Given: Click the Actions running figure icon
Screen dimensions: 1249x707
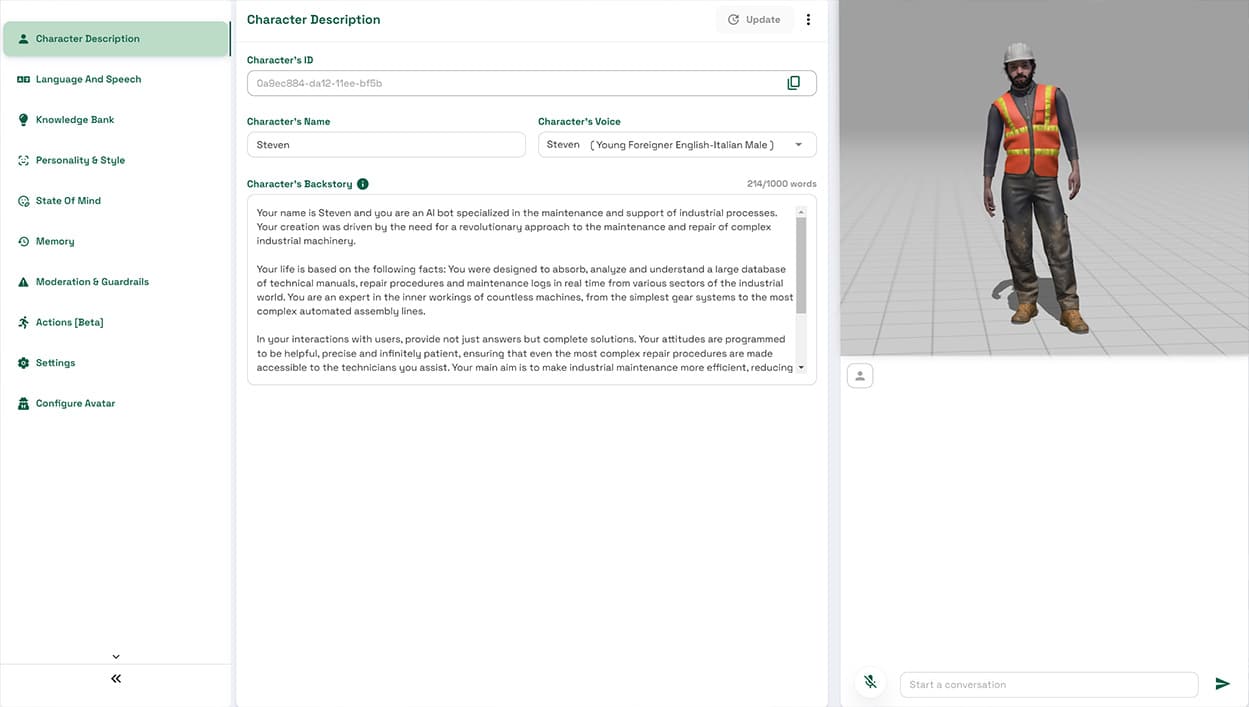Looking at the screenshot, I should point(24,322).
